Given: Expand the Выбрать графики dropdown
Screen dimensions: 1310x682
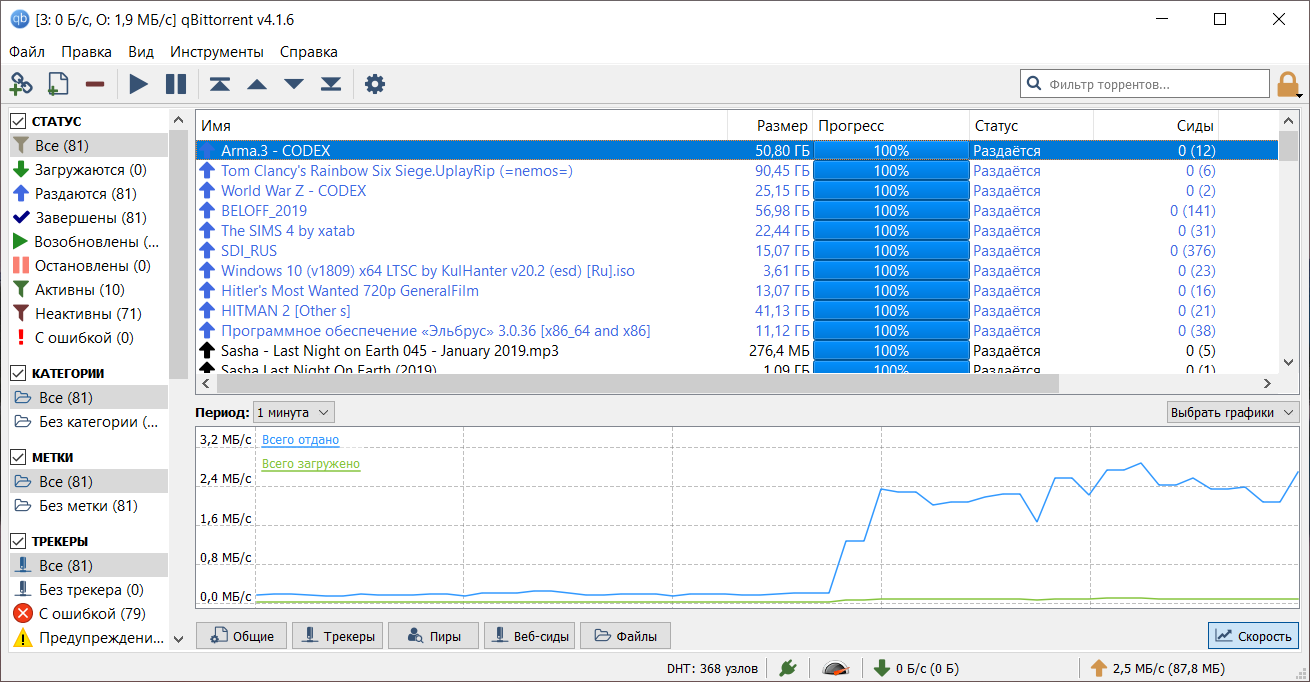Looking at the screenshot, I should pyautogui.click(x=1233, y=412).
